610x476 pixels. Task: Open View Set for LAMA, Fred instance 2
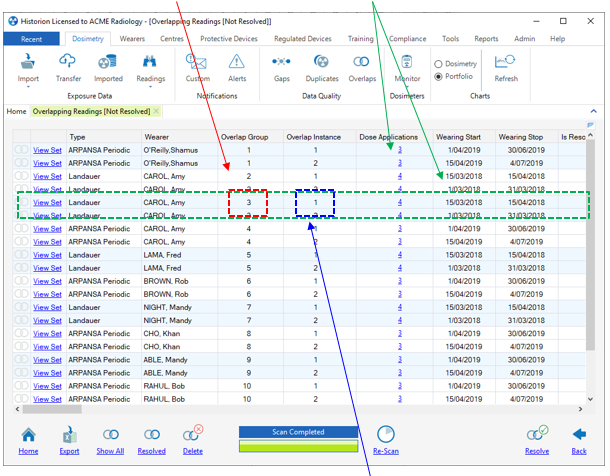47,268
